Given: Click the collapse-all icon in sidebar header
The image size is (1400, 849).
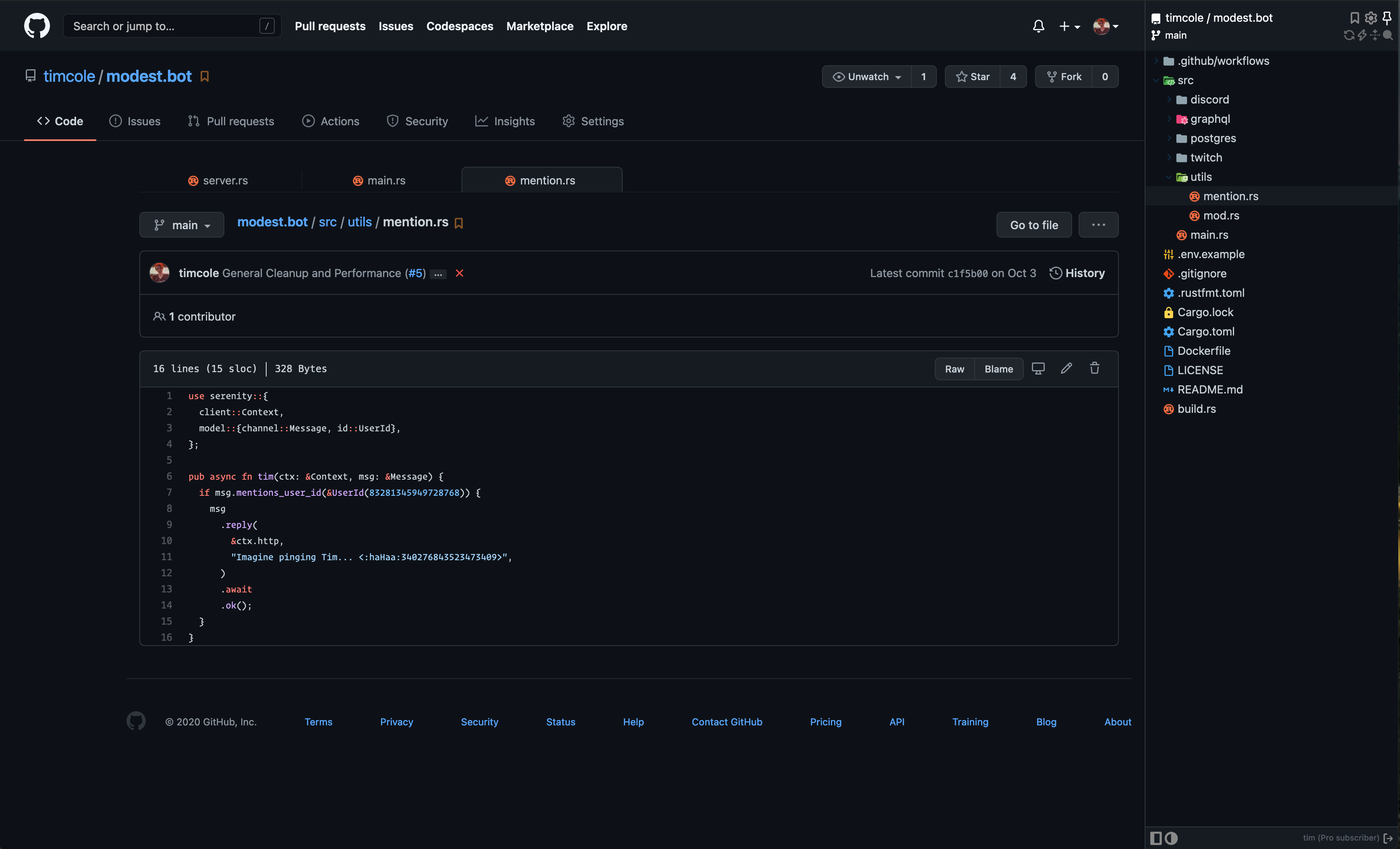Looking at the screenshot, I should pos(1375,35).
